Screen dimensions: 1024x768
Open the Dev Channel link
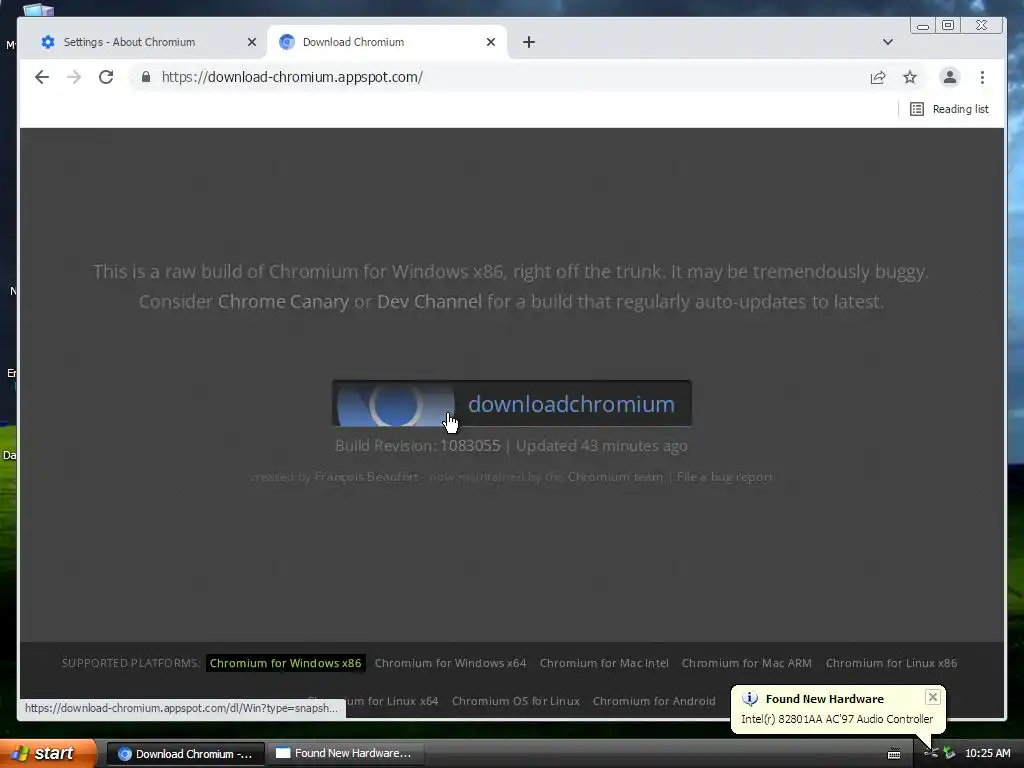[x=430, y=302]
